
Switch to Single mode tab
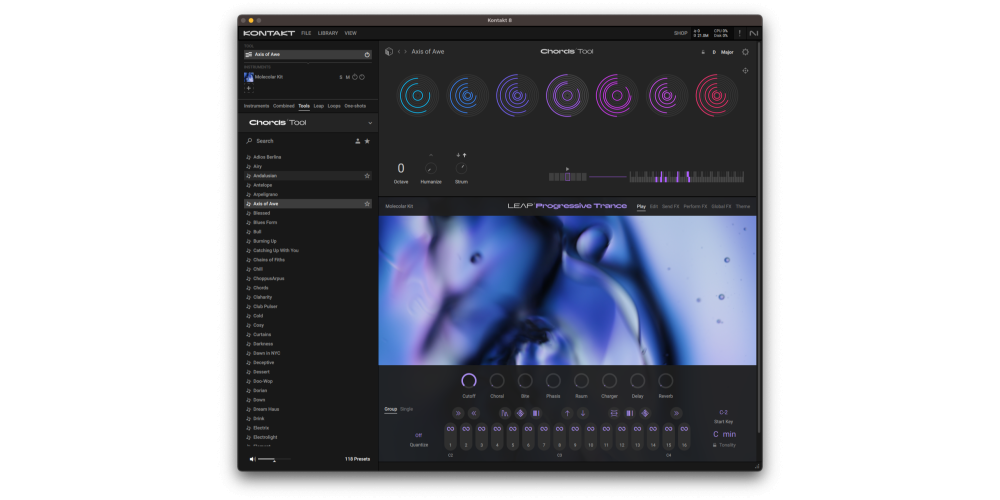click(x=406, y=409)
